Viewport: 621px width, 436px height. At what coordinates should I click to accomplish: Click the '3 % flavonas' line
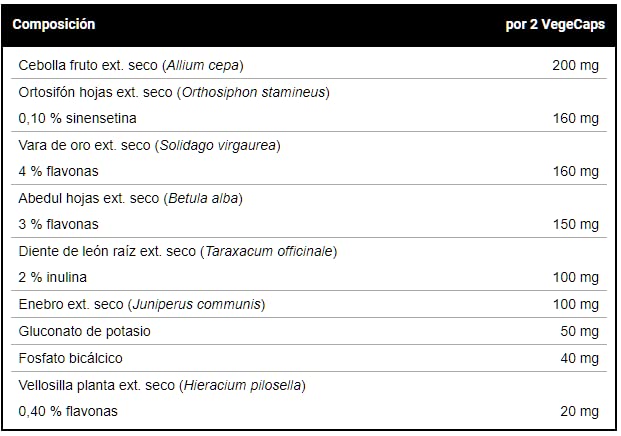tap(59, 224)
